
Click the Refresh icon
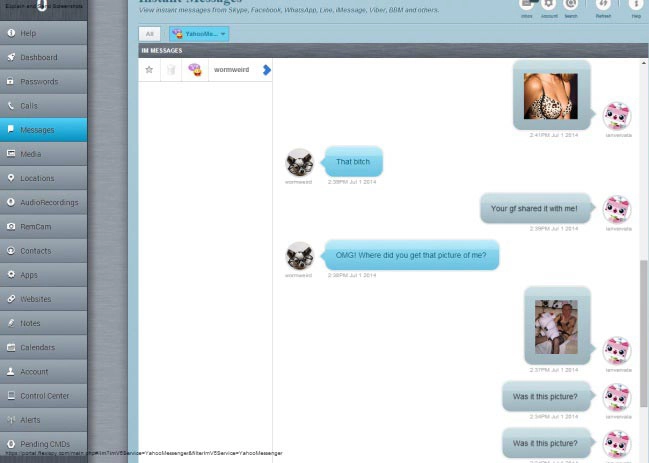point(603,6)
